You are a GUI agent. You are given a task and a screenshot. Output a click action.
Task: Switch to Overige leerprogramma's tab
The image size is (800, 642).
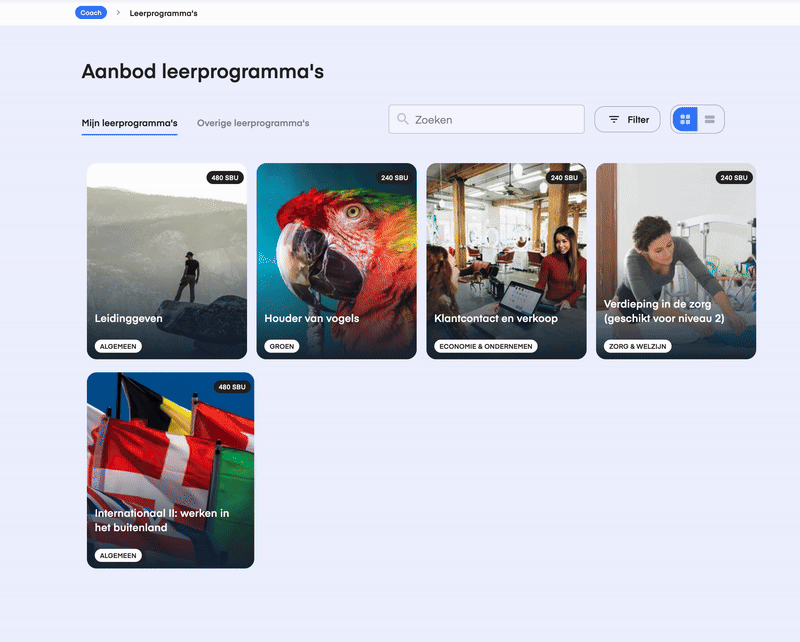point(253,123)
